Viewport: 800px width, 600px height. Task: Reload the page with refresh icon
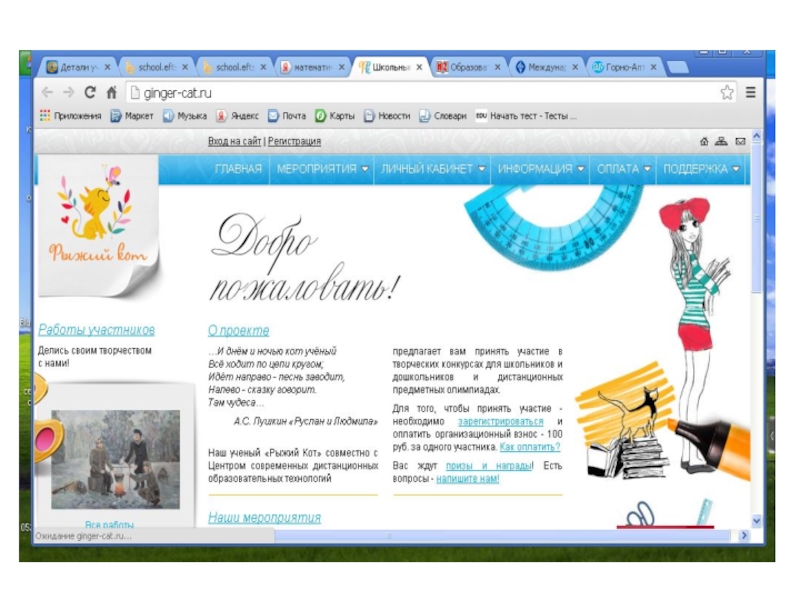(90, 92)
